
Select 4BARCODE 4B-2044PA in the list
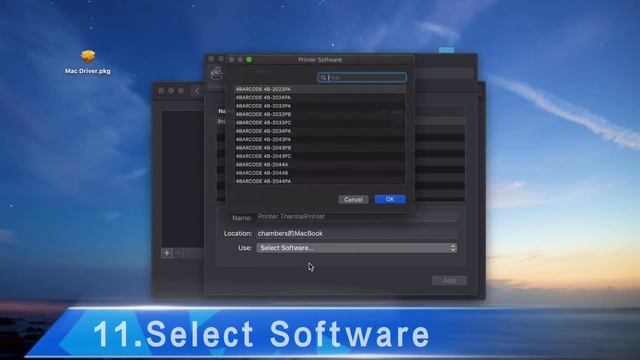(320, 181)
